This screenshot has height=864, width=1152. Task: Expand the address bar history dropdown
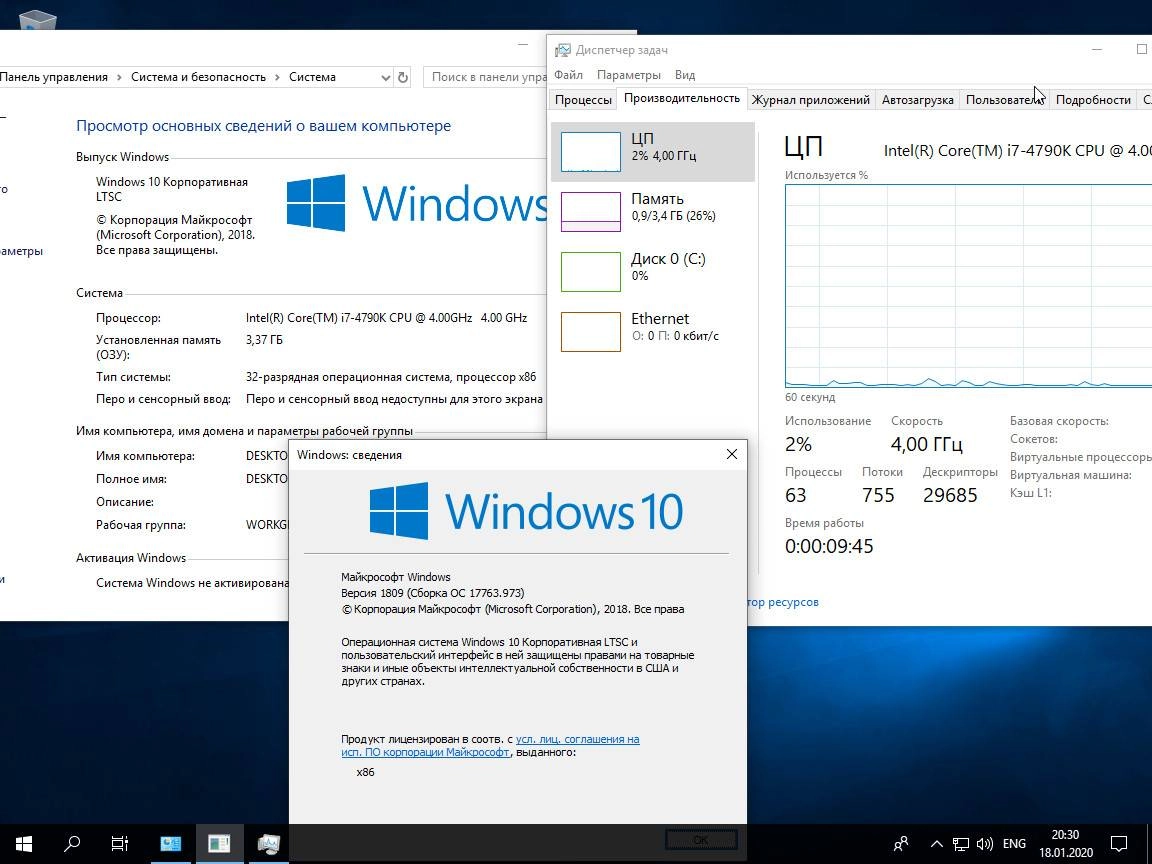click(386, 77)
